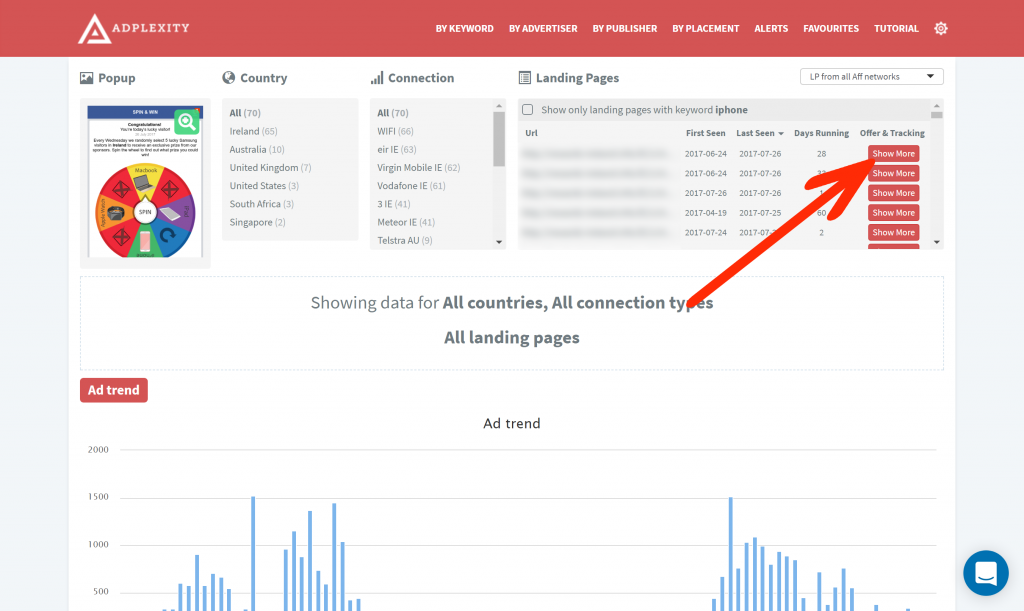Filter by Vodafone IE connection
The image size is (1024, 611).
[411, 186]
